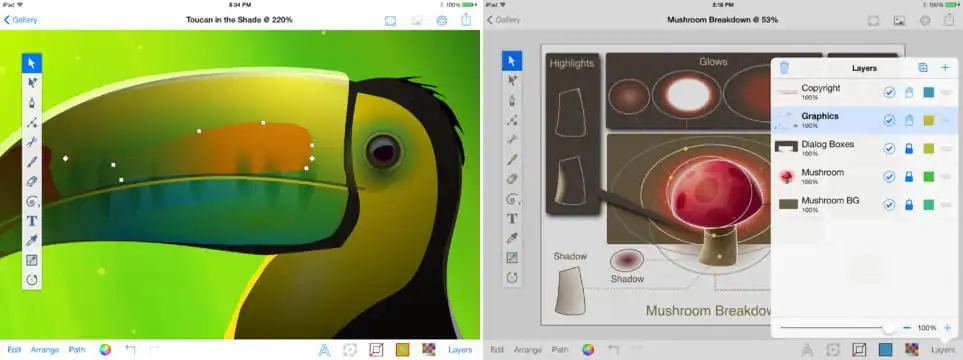Screen dimensions: 963x360
Task: Decrease layer opacity with the minus button
Action: point(907,328)
